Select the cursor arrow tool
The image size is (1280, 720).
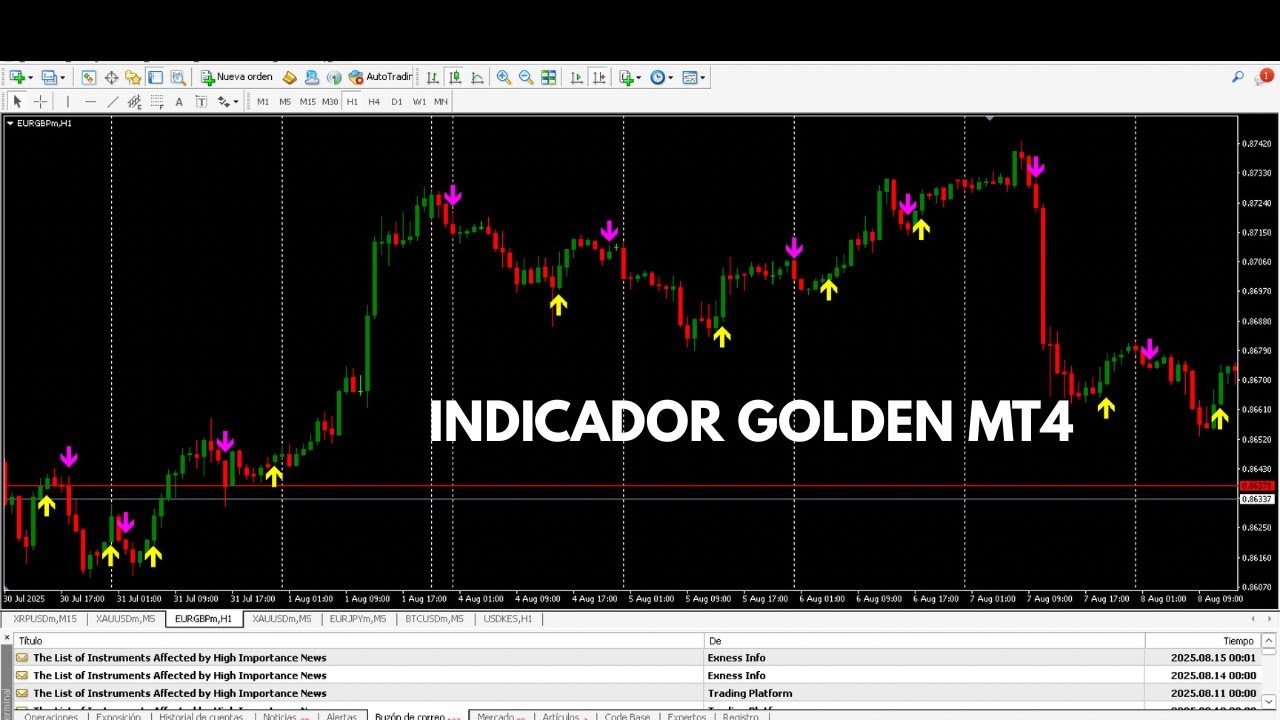[x=17, y=101]
